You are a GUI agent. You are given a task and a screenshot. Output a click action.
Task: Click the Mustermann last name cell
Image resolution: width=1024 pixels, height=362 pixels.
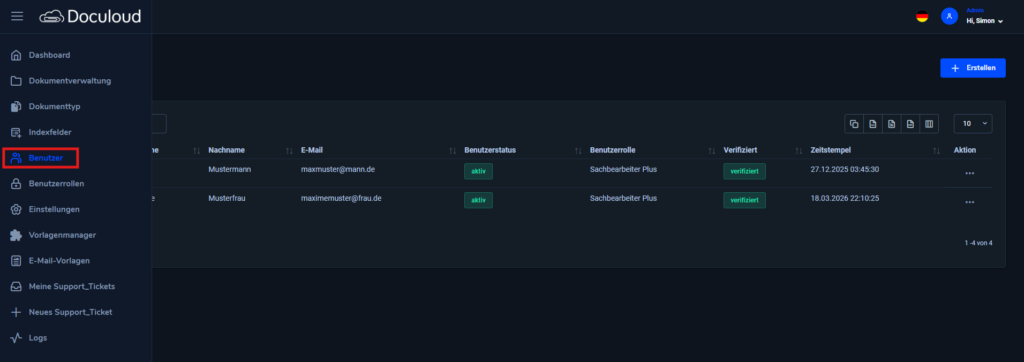[230, 169]
